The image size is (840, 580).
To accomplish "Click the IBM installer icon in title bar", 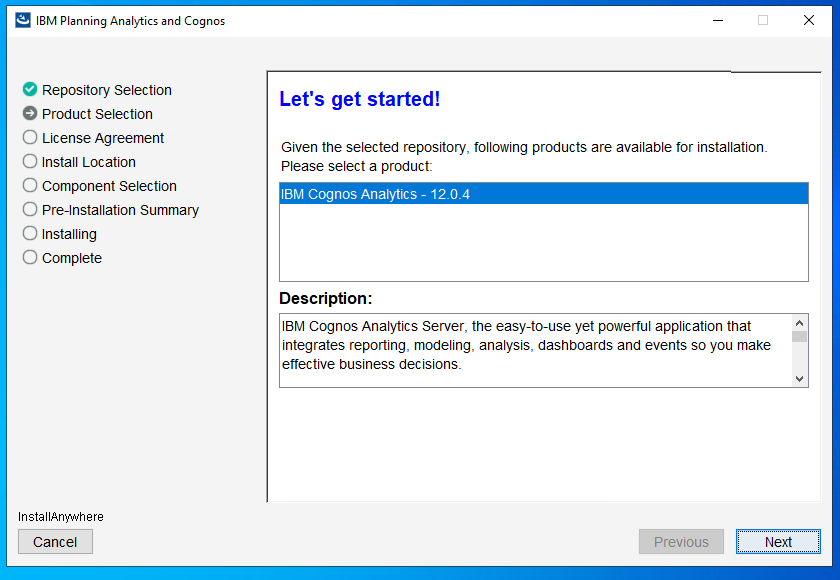I will (22, 20).
